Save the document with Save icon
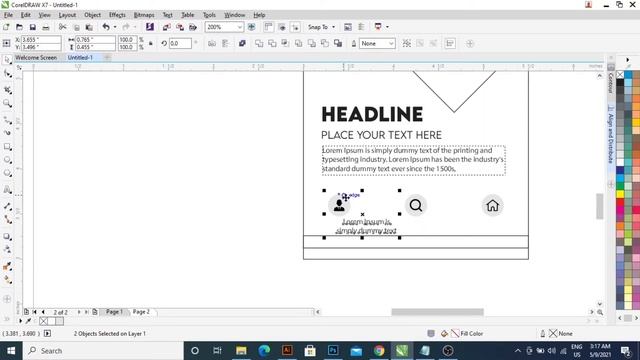640x360 pixels. pos(32,27)
